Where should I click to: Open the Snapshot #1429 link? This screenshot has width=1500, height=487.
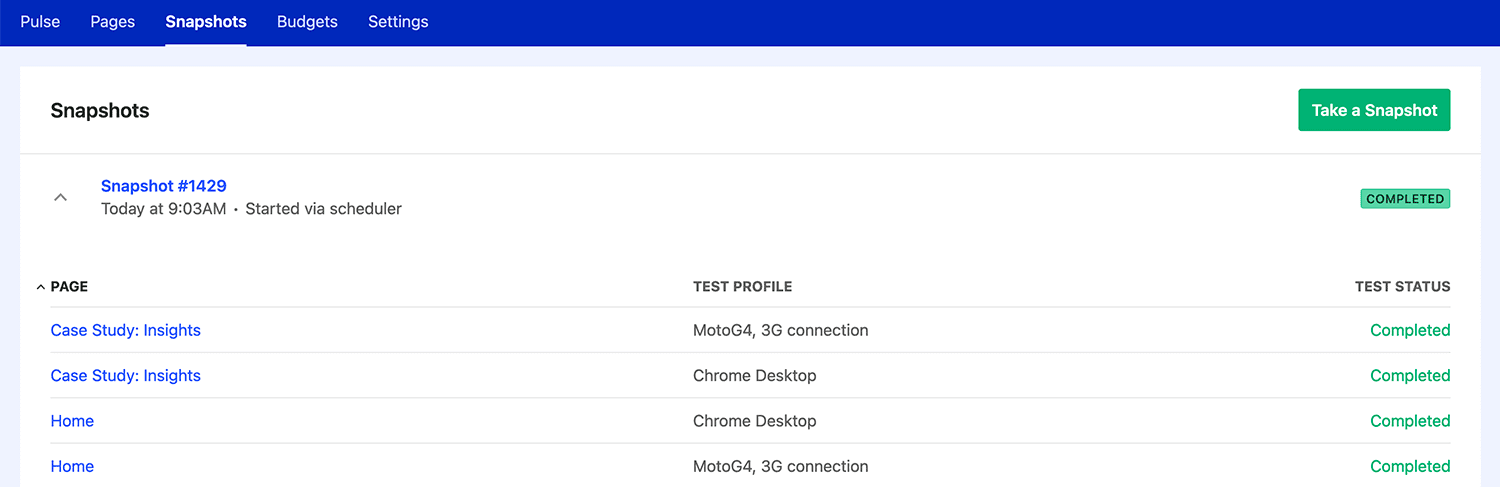click(x=163, y=186)
